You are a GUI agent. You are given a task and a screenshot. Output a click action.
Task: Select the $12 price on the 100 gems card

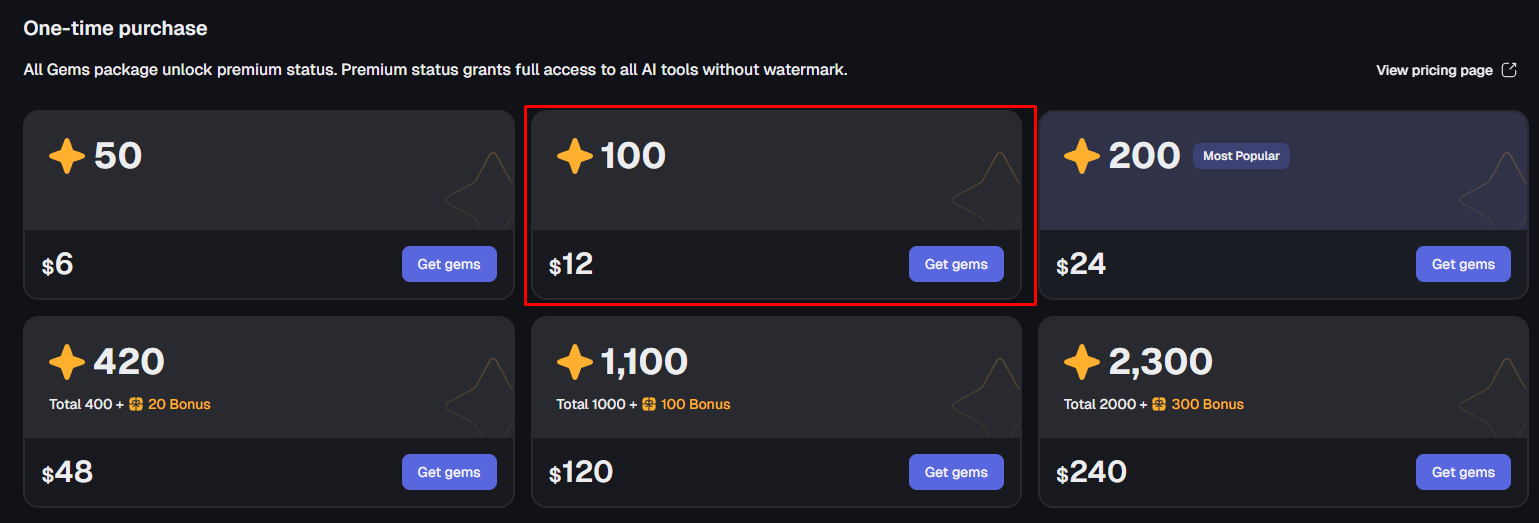tap(572, 264)
